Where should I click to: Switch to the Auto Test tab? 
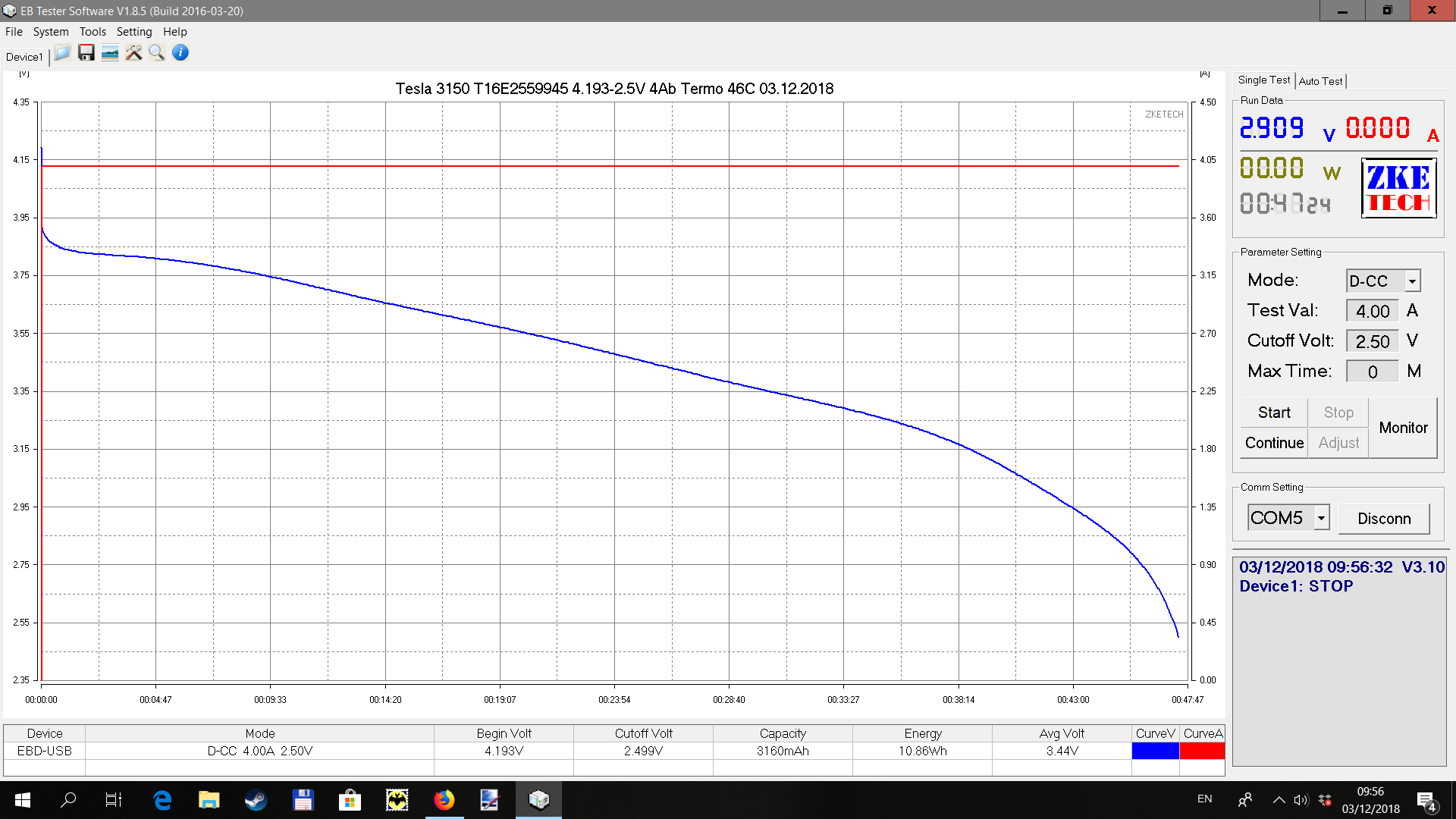(x=1320, y=81)
